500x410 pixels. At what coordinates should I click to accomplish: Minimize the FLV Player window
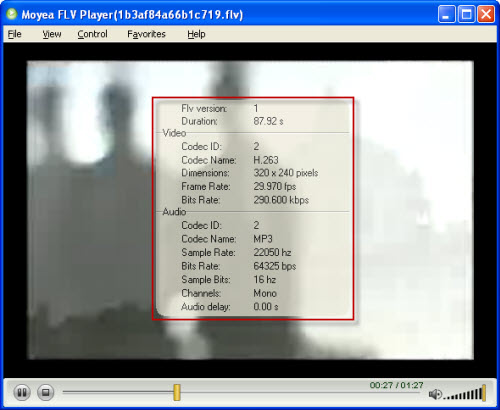click(x=446, y=14)
